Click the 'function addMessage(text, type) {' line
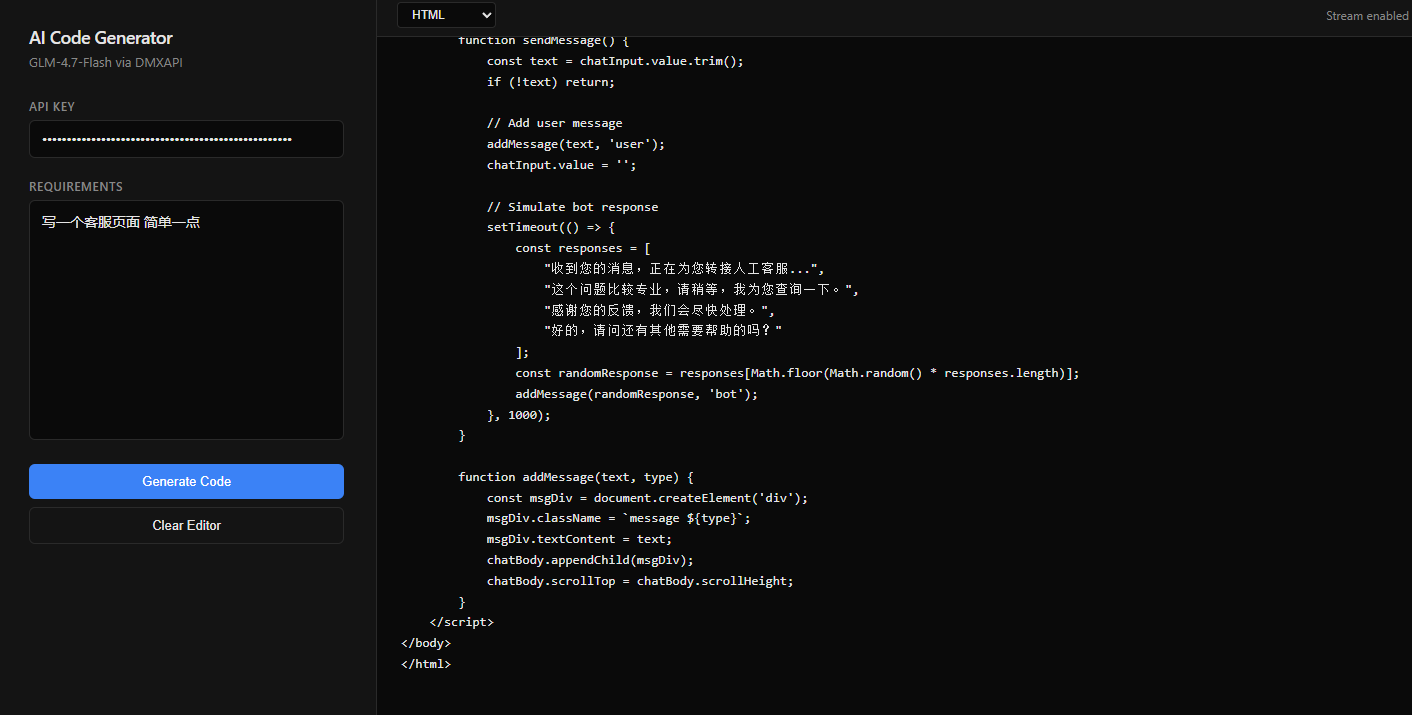 tap(576, 477)
